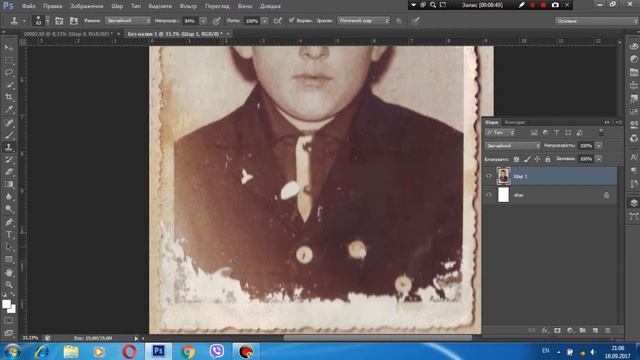Toggle lock all for the layer

coord(547,159)
